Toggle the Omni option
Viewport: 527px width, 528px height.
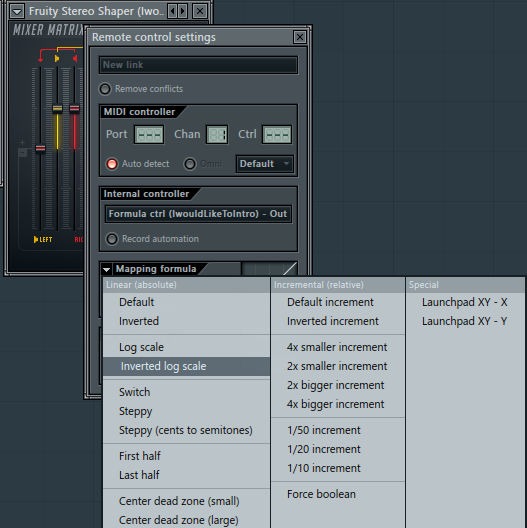(190, 164)
